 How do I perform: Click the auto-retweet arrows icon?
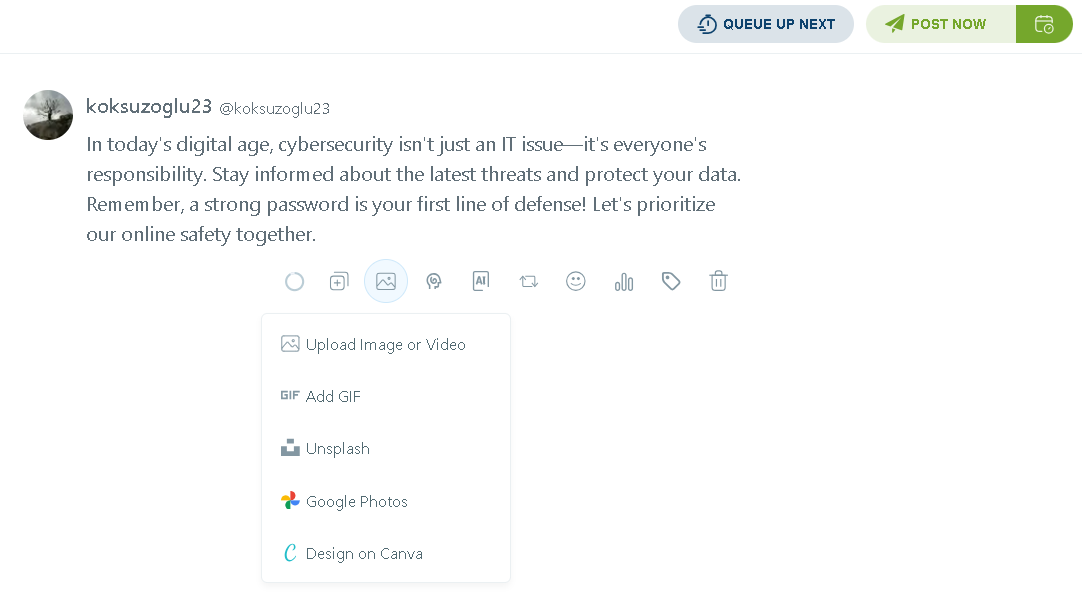pyautogui.click(x=529, y=282)
